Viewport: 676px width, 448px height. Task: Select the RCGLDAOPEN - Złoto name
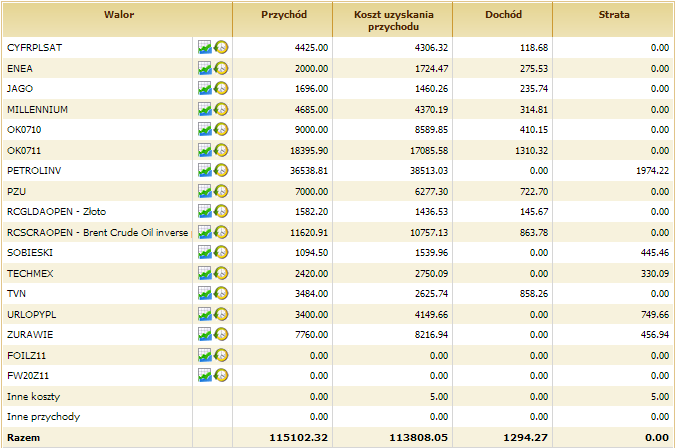(56, 212)
